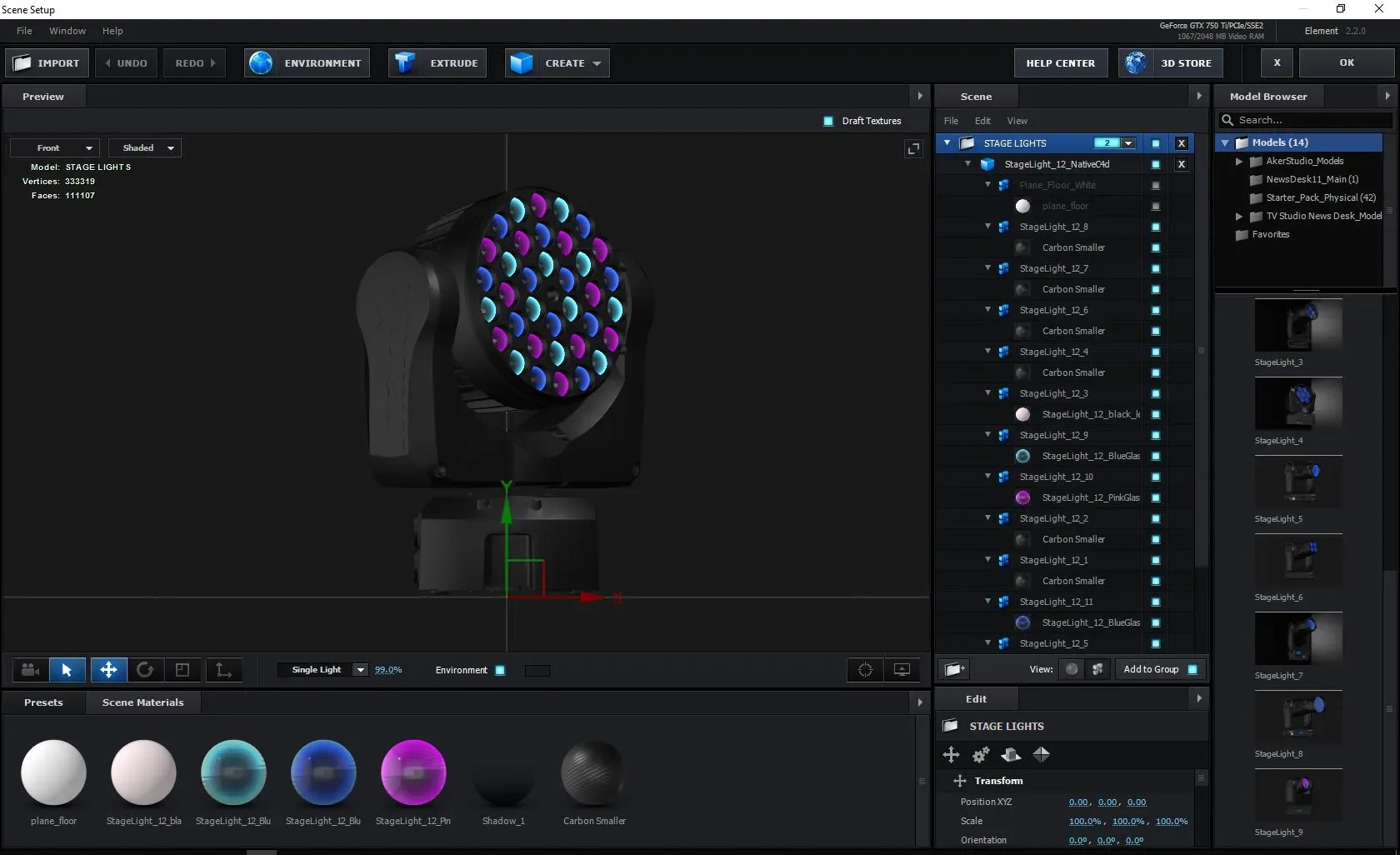Open the Favorites folder
The width and height of the screenshot is (1400, 855).
pos(1270,235)
